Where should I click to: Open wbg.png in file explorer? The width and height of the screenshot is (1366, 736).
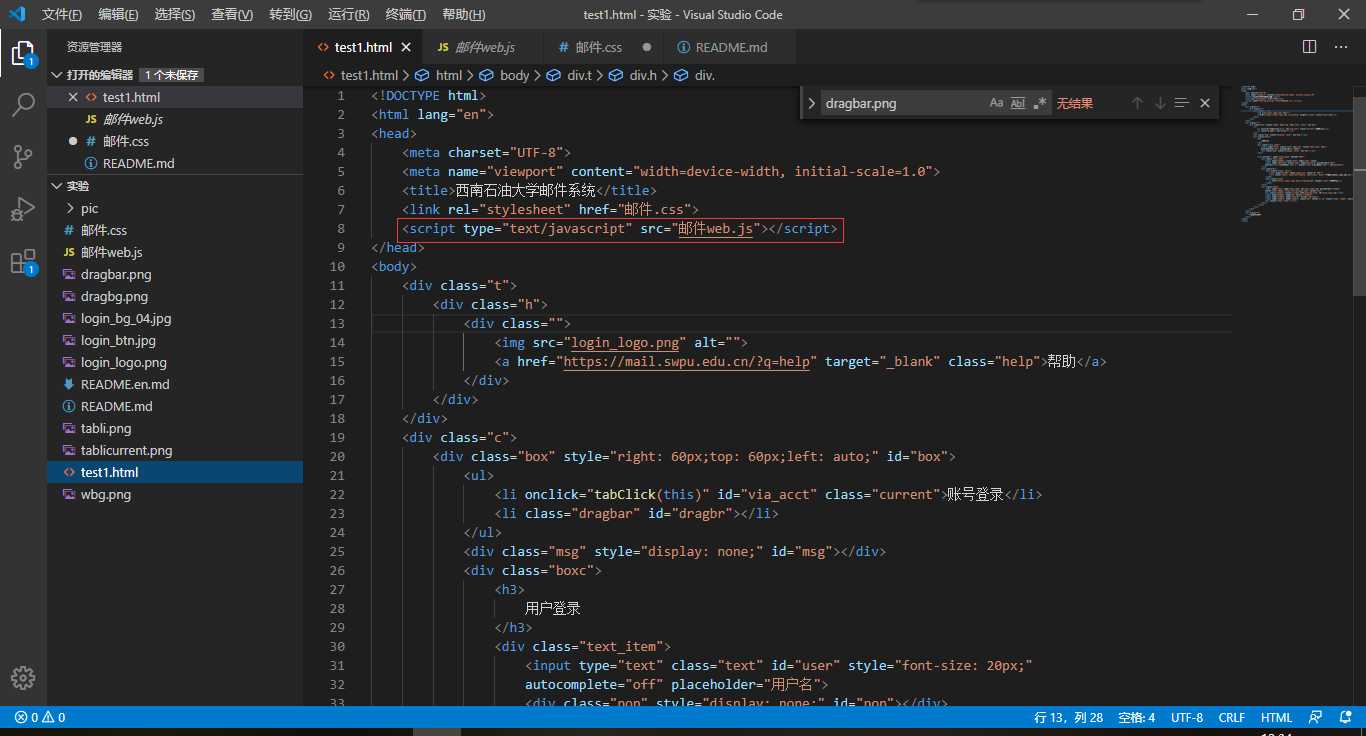[x=106, y=494]
